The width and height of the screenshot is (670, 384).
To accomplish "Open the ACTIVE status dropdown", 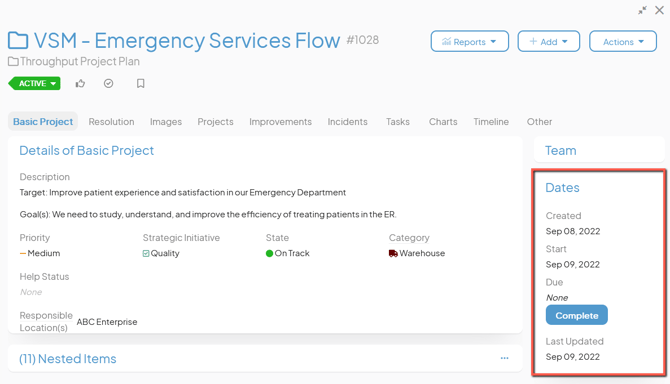I will pyautogui.click(x=35, y=83).
